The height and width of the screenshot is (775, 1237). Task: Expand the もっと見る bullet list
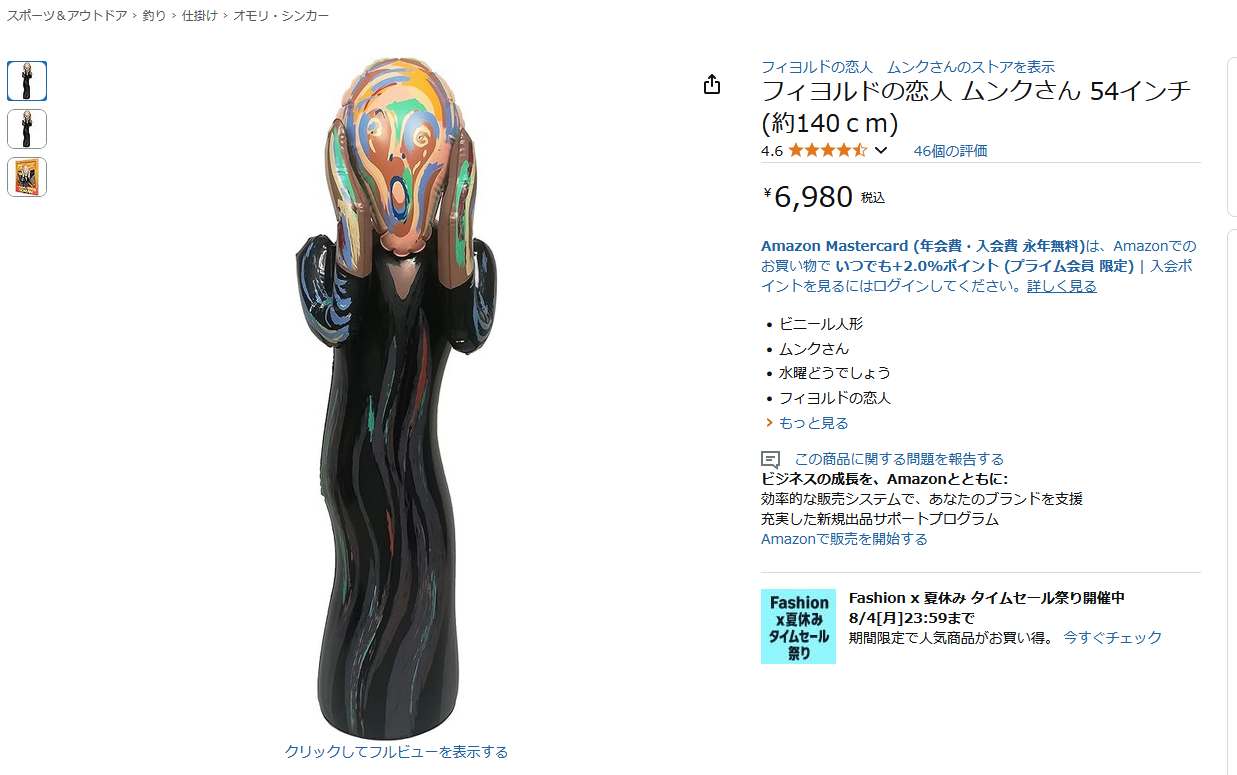coord(813,423)
